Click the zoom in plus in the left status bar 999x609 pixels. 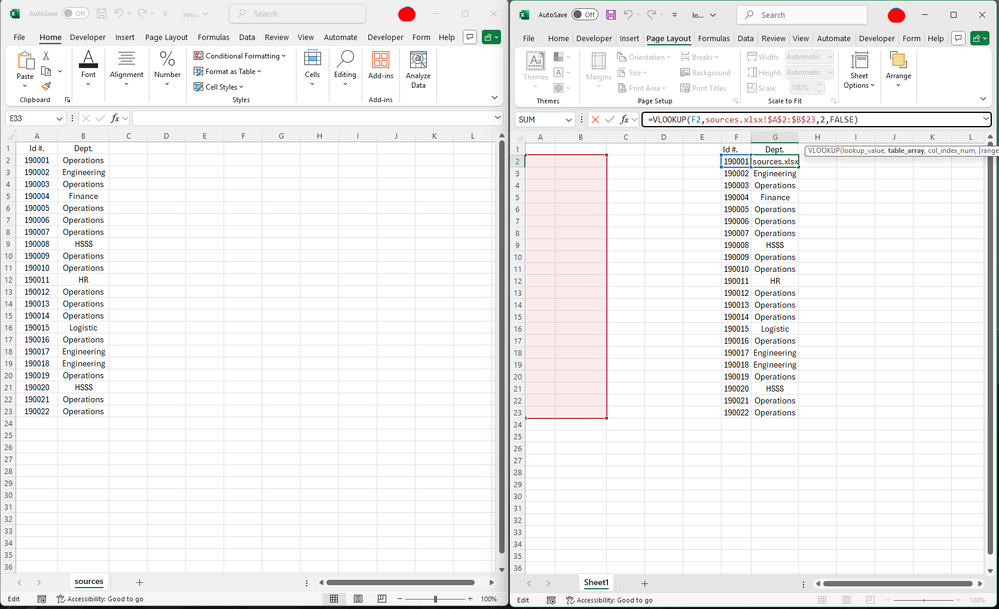tap(470, 599)
